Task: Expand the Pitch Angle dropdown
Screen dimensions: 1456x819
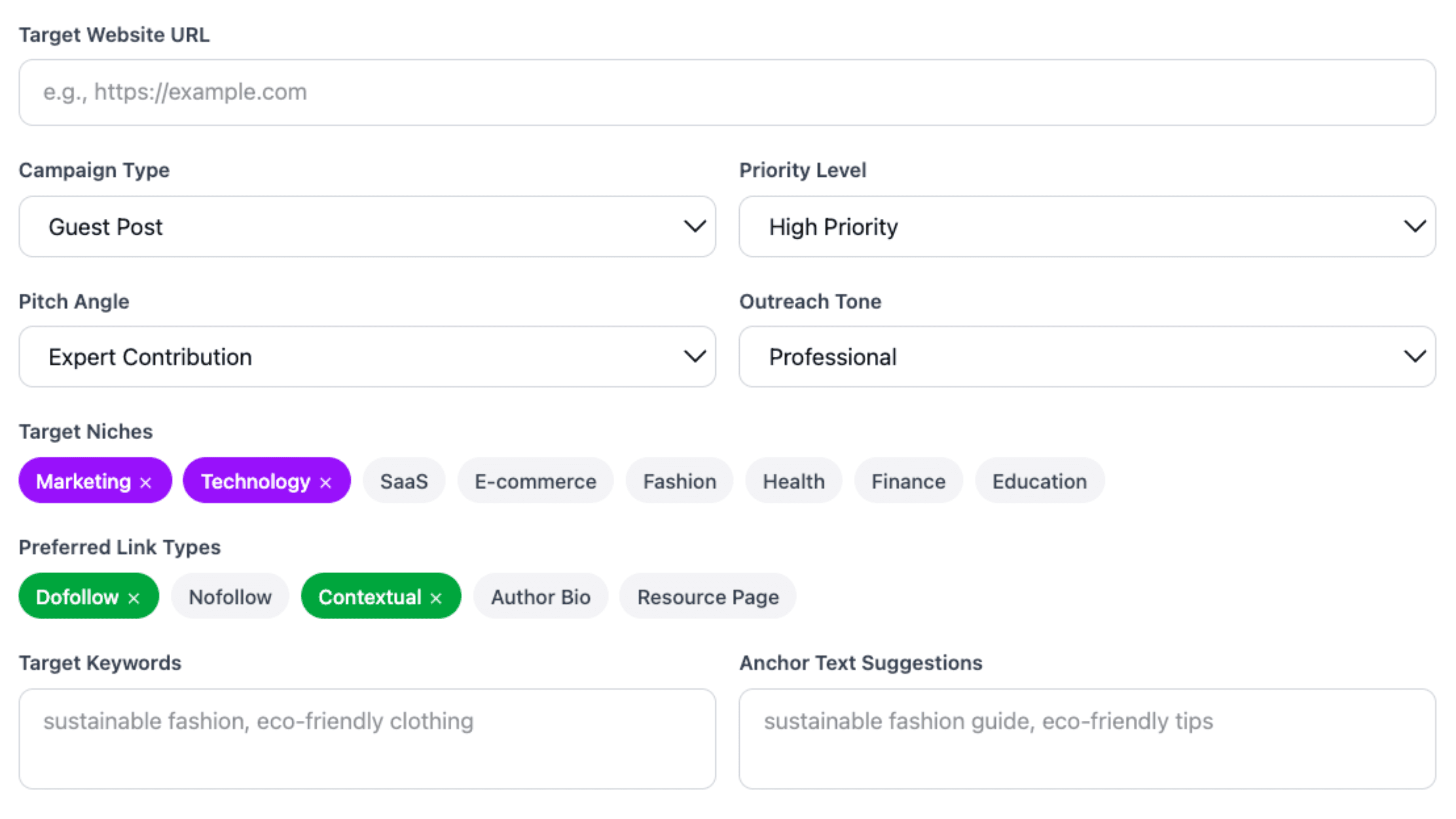Action: tap(367, 357)
